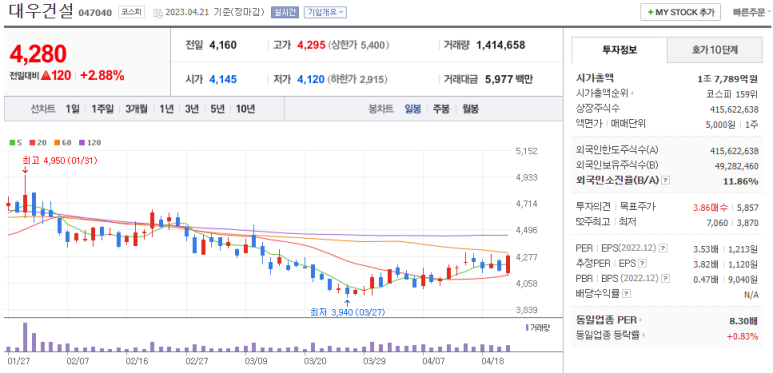Click the help icon beside PBR BPS (2022.12)
The width and height of the screenshot is (773, 373).
666,278
